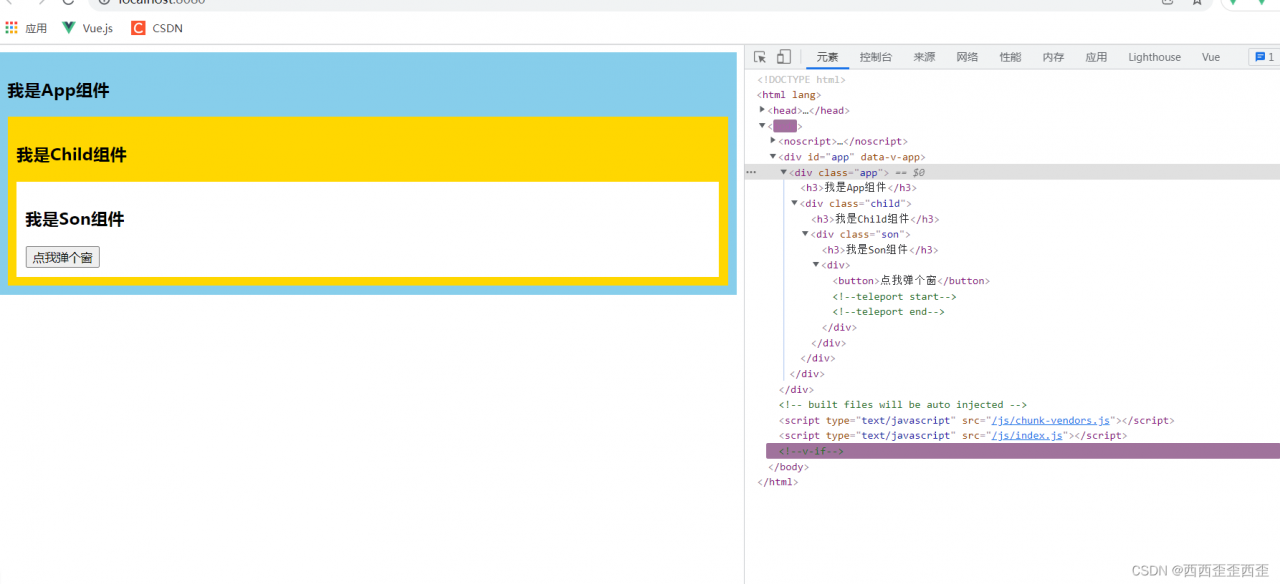Open the Vue.js bookmark
The image size is (1280, 584).
tap(88, 28)
